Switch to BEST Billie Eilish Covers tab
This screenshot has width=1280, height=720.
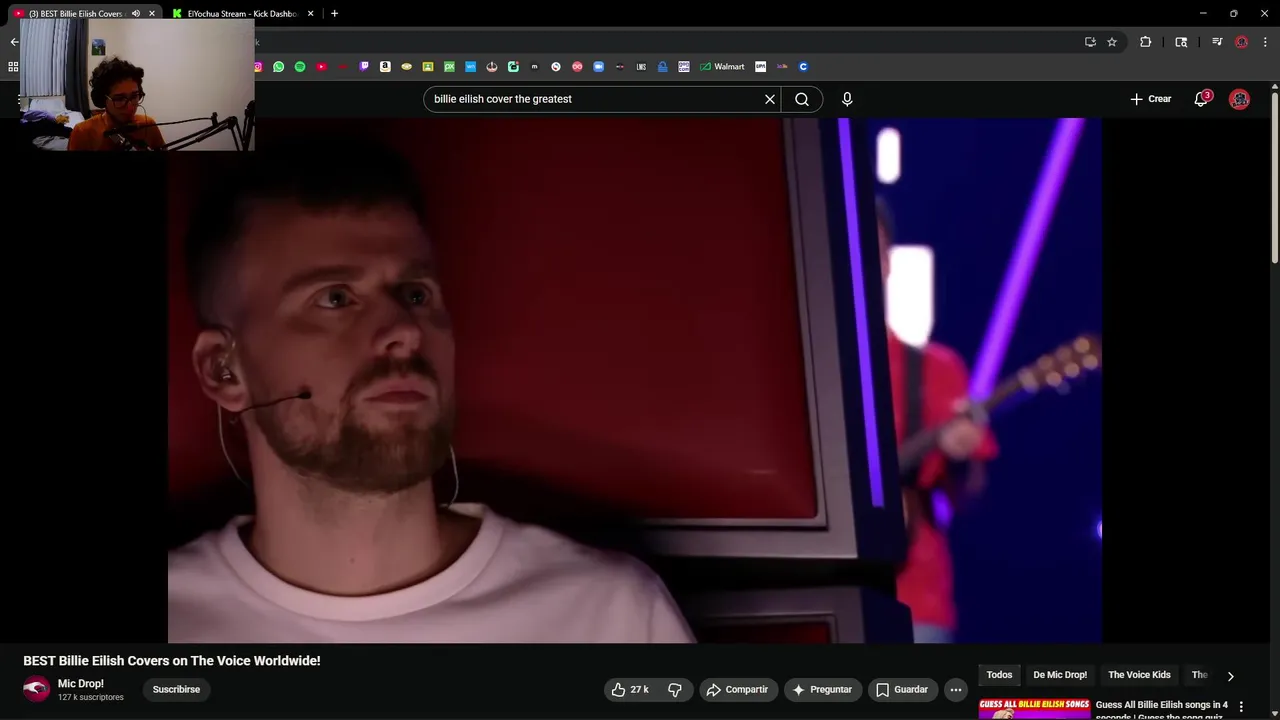coord(75,14)
